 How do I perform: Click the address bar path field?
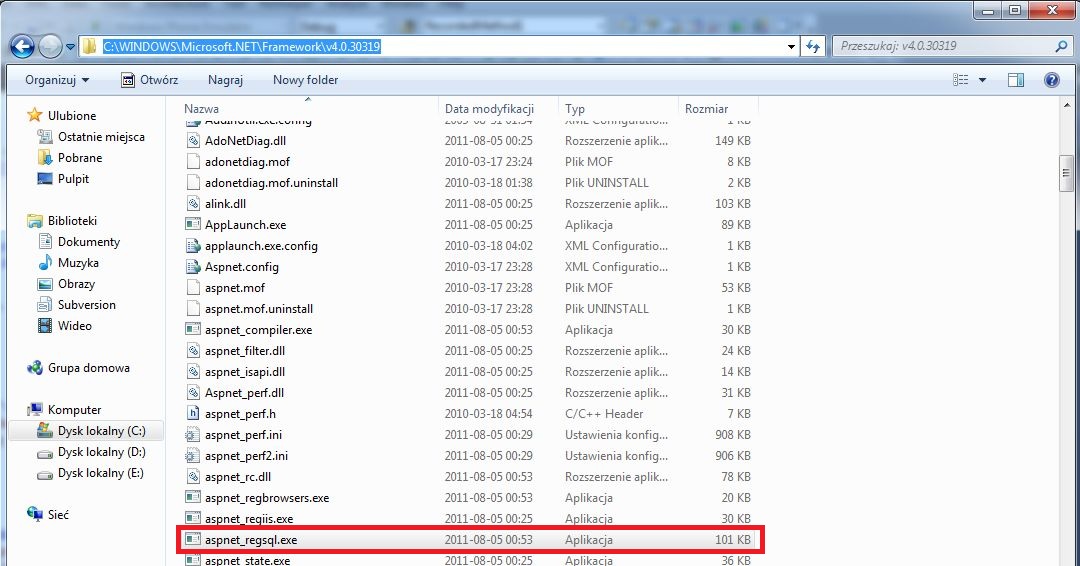[438, 46]
